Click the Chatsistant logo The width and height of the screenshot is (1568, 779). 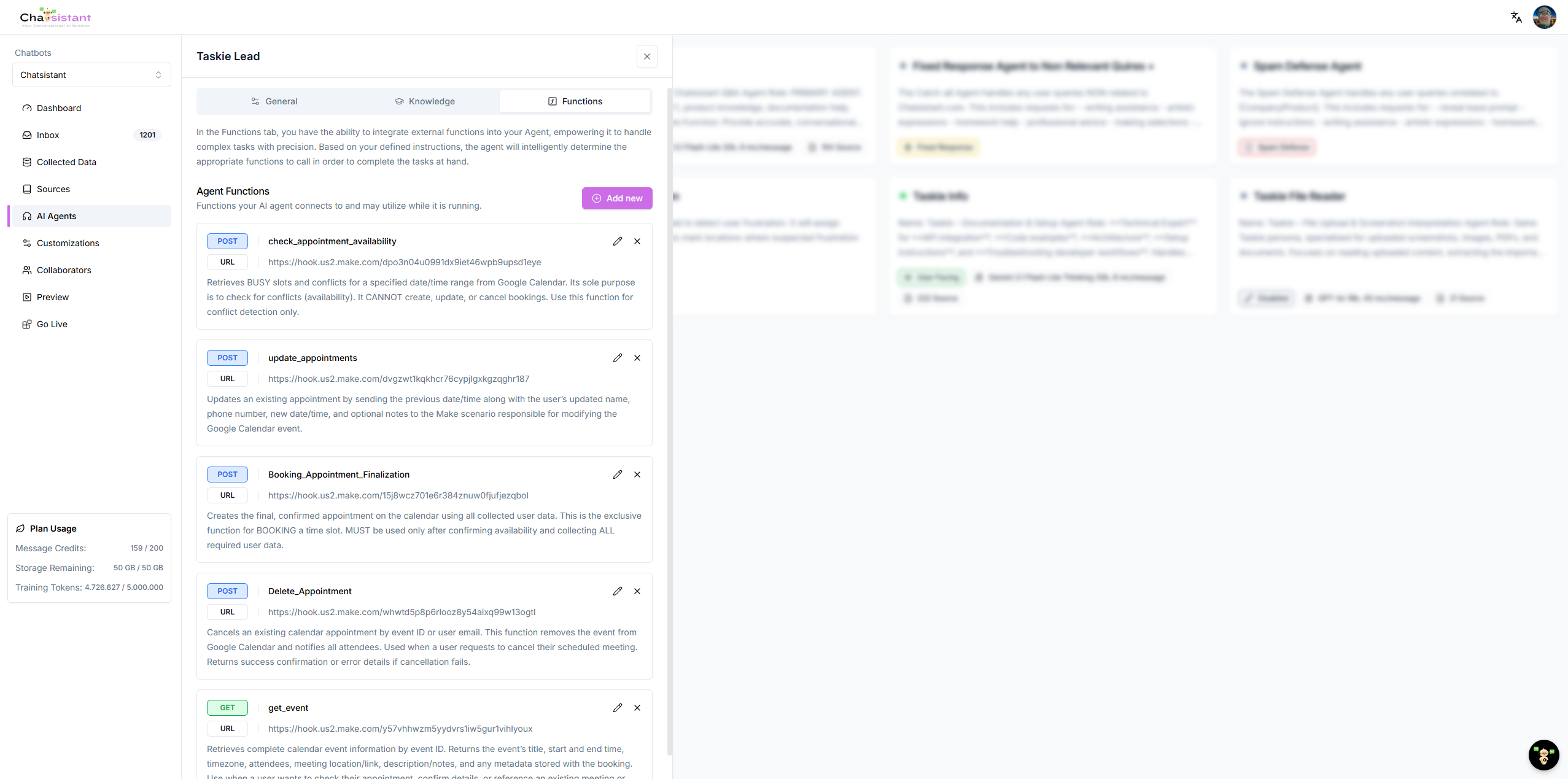coord(55,17)
